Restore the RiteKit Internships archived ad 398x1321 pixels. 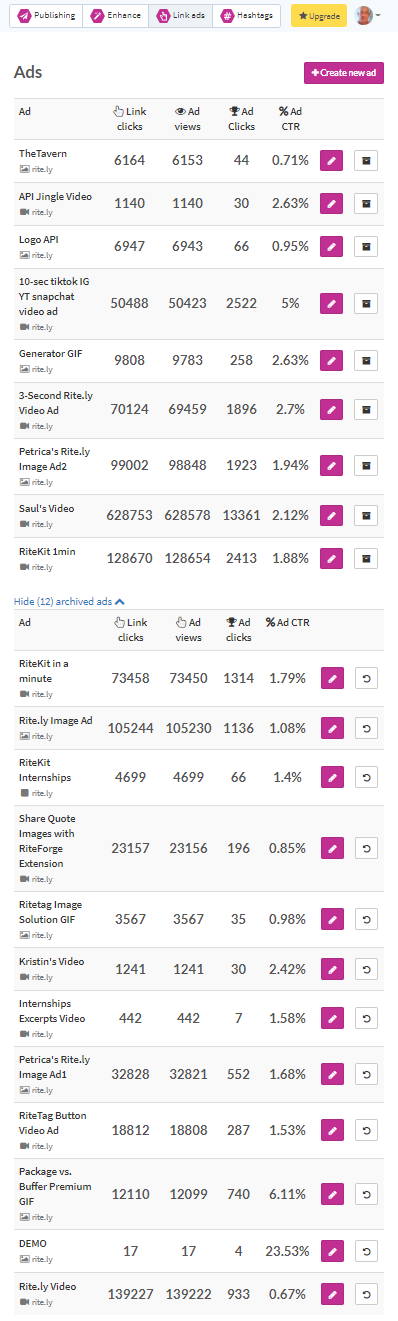[366, 777]
